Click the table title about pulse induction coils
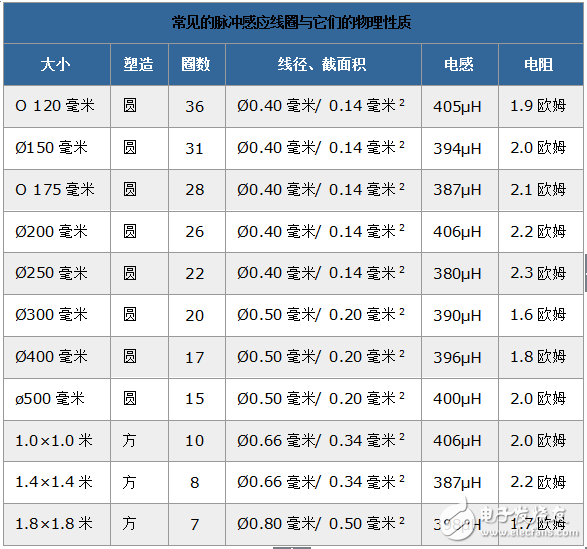The width and height of the screenshot is (587, 549). pyautogui.click(x=291, y=22)
